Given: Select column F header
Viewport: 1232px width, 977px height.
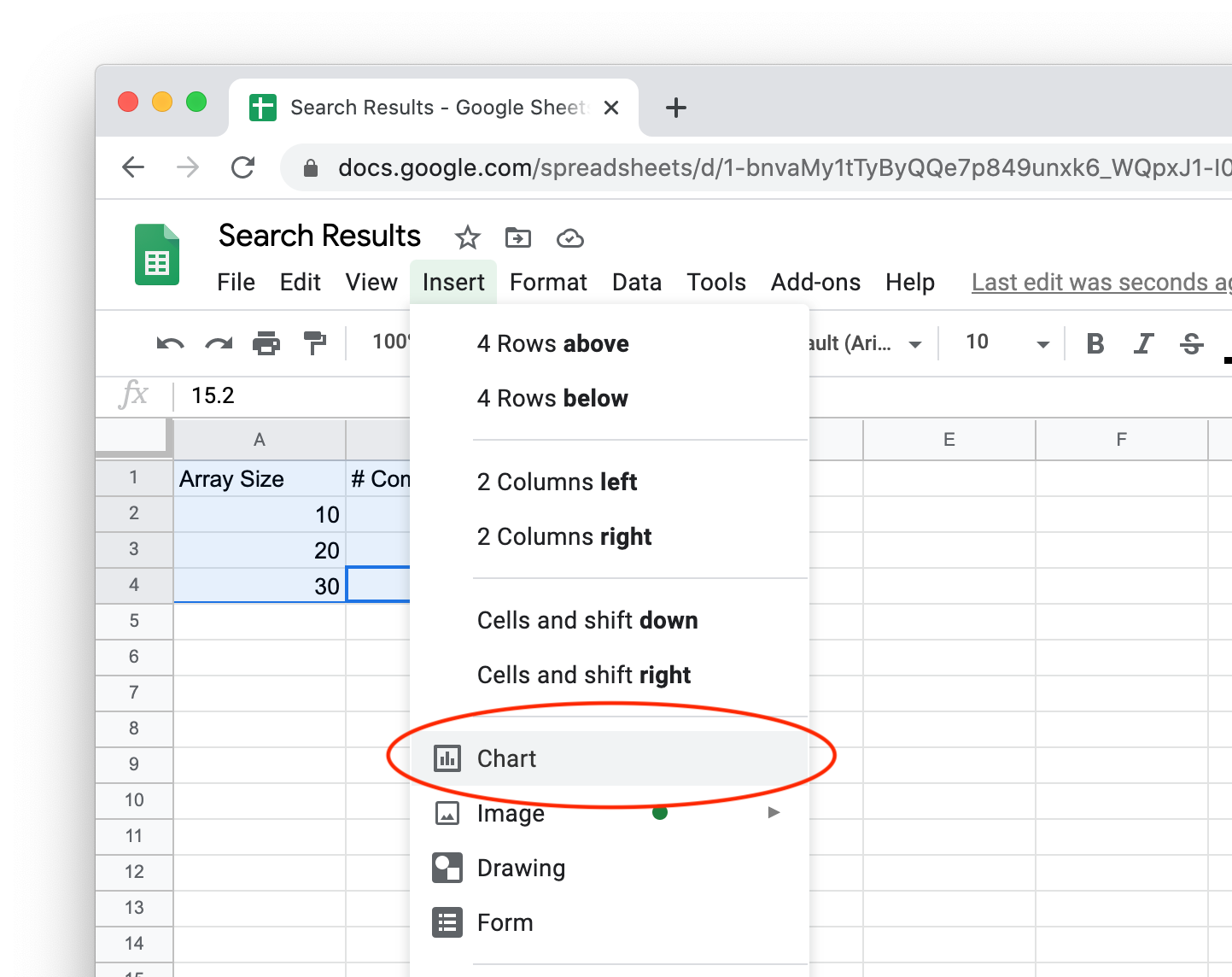Looking at the screenshot, I should 1121,439.
